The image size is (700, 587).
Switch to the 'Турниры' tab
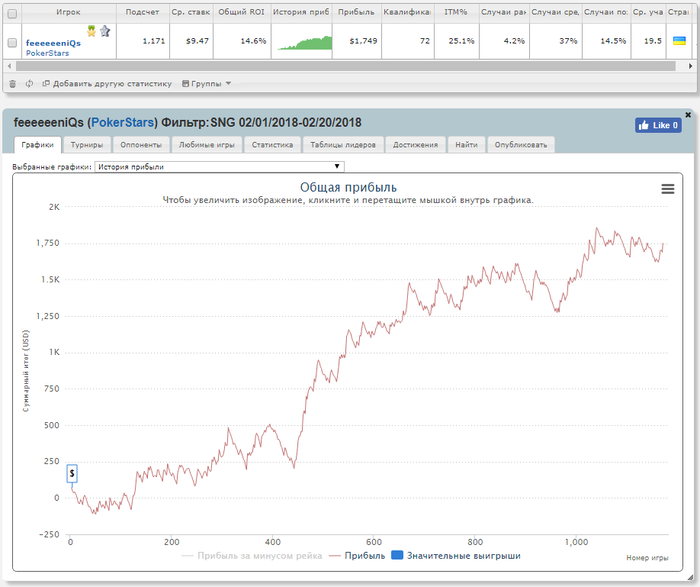87,145
